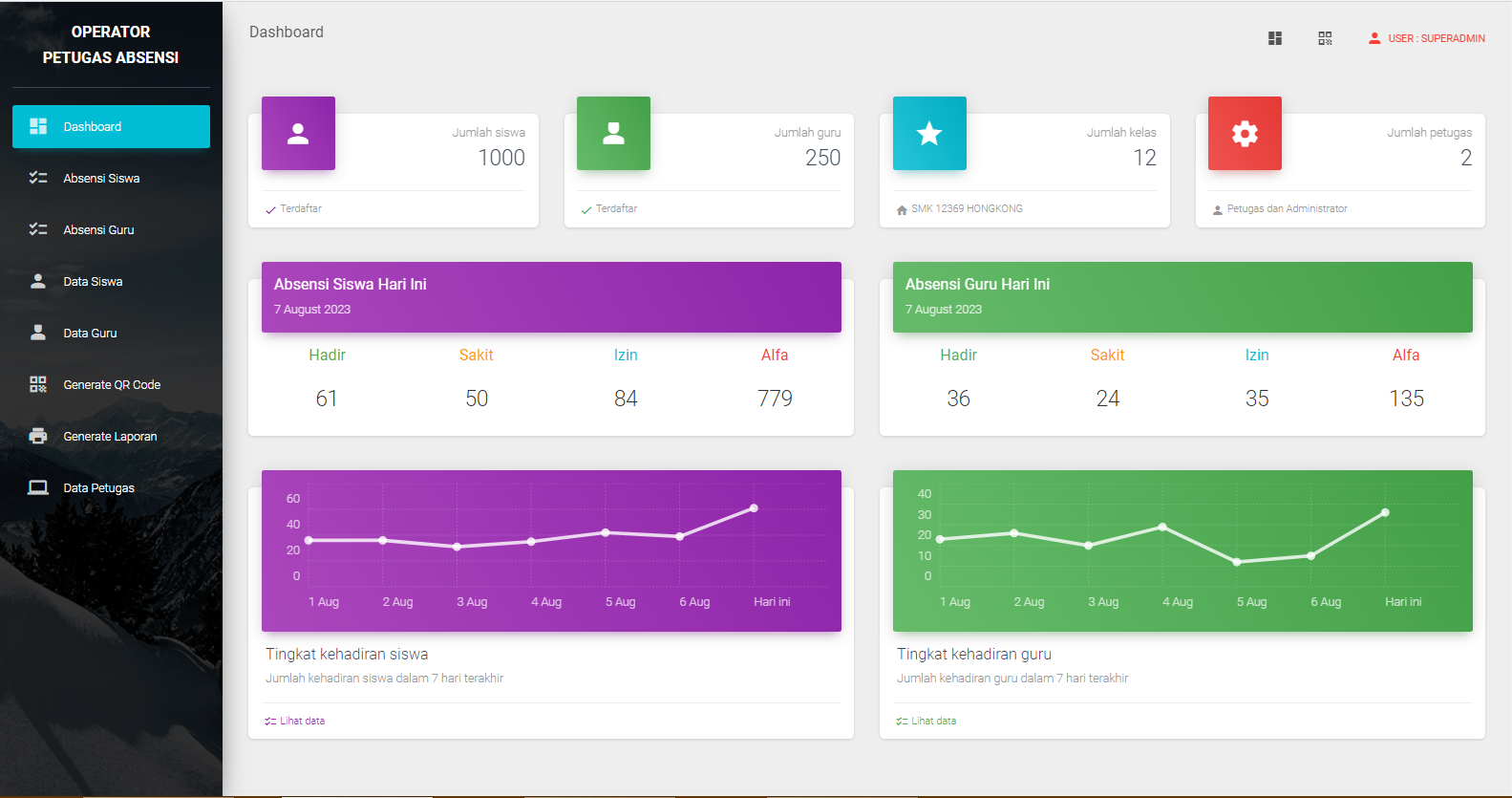Open Absensi Siswa from the sidebar

tap(101, 179)
